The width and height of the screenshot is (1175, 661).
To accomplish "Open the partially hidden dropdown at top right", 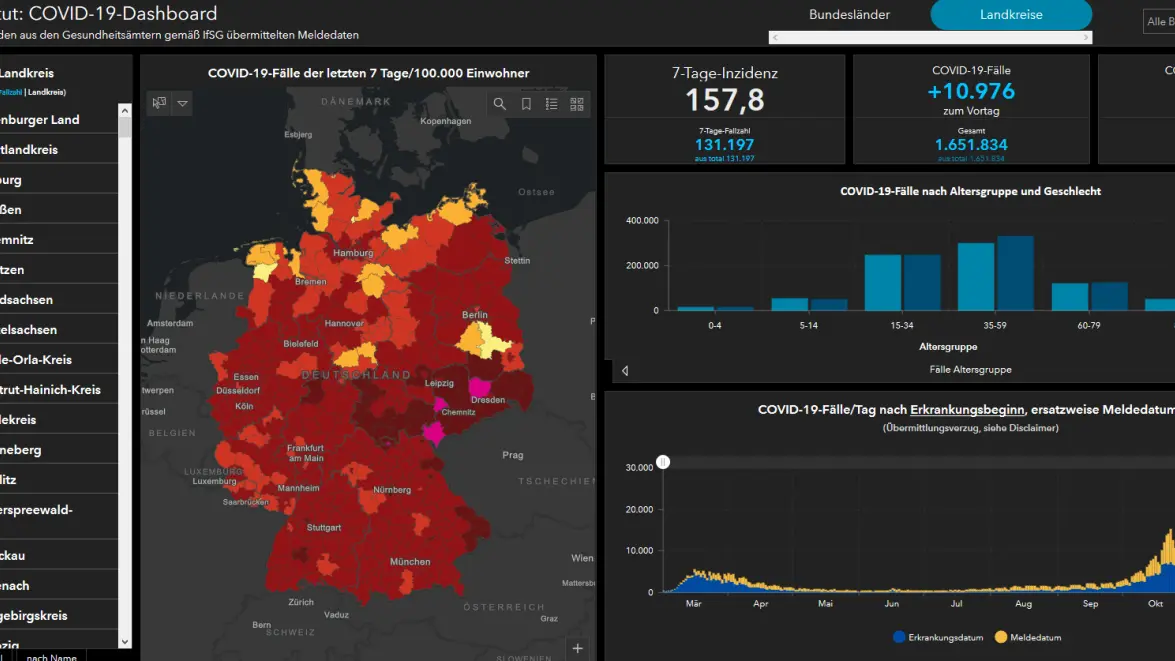I will point(1159,21).
